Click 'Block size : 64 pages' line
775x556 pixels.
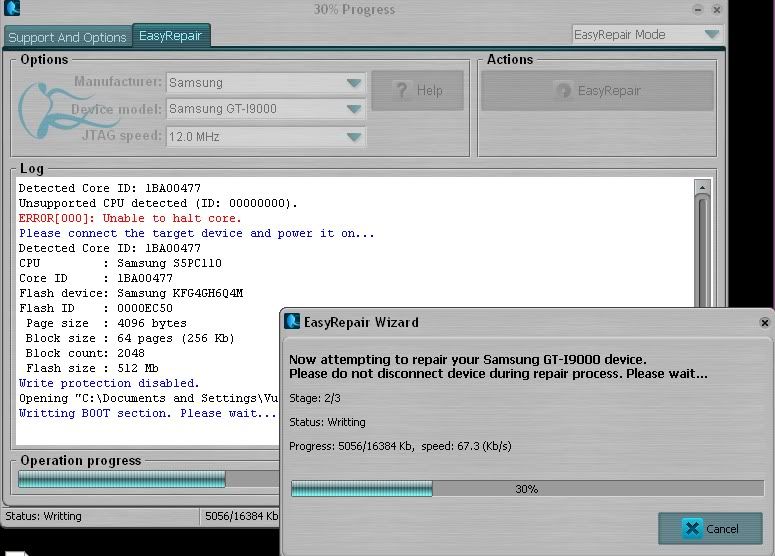point(130,338)
